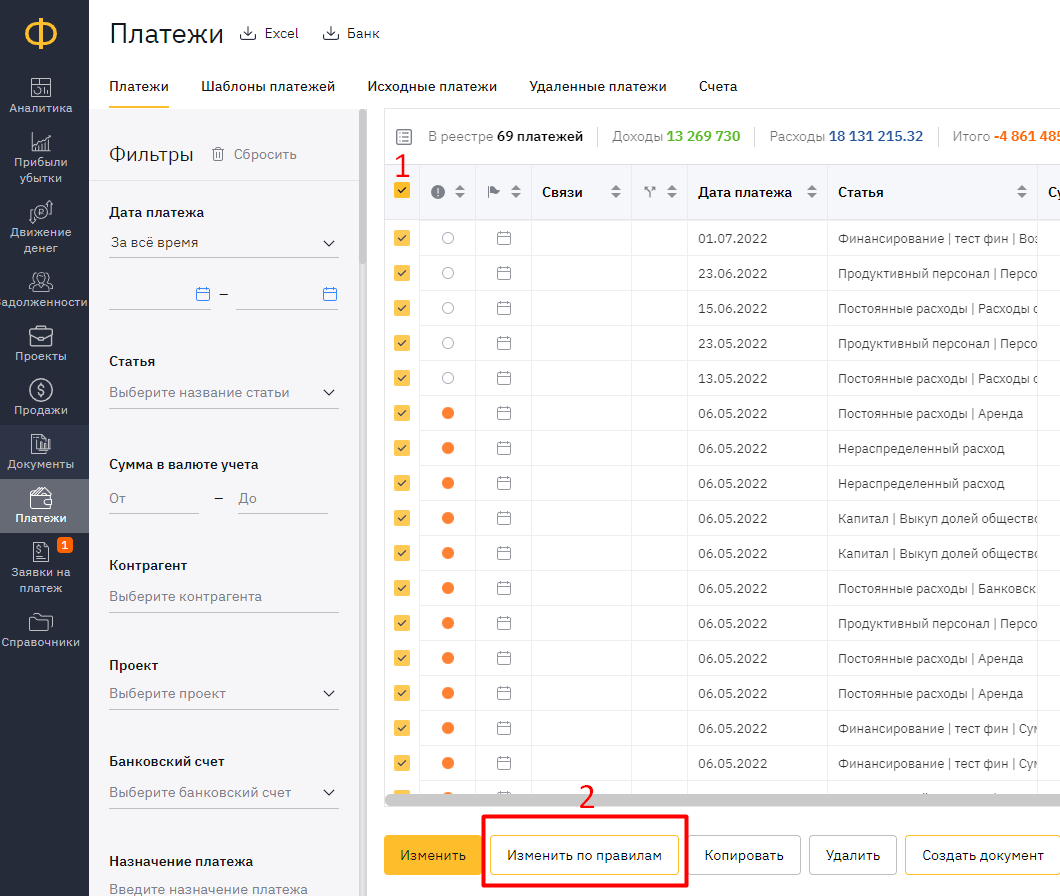This screenshot has height=896, width=1060.
Task: Open start date calendar picker
Action: 203,294
